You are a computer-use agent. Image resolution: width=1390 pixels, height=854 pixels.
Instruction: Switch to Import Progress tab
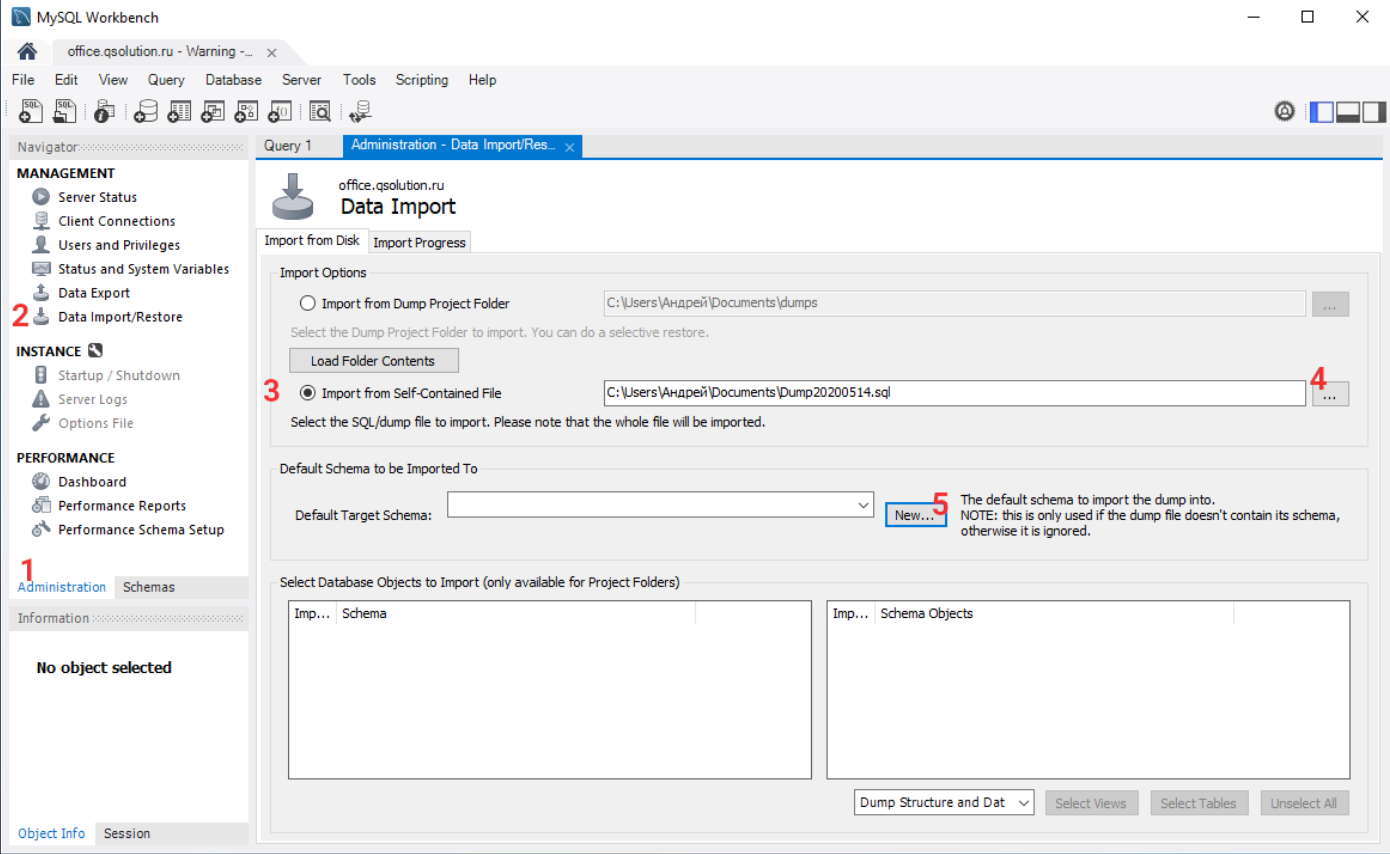point(419,242)
